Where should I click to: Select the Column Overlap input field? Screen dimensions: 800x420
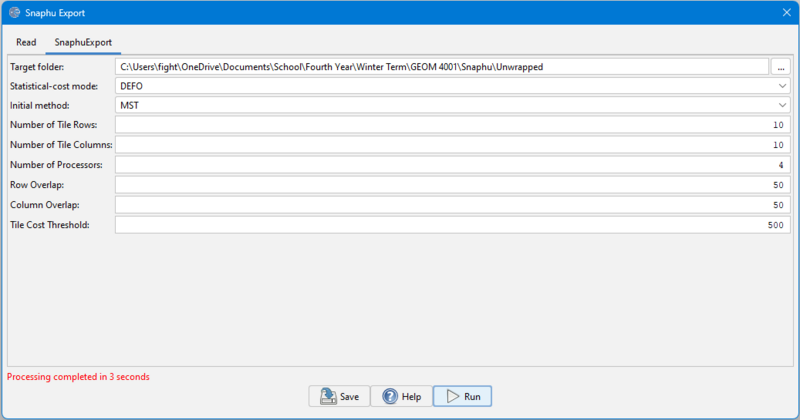[x=452, y=205]
